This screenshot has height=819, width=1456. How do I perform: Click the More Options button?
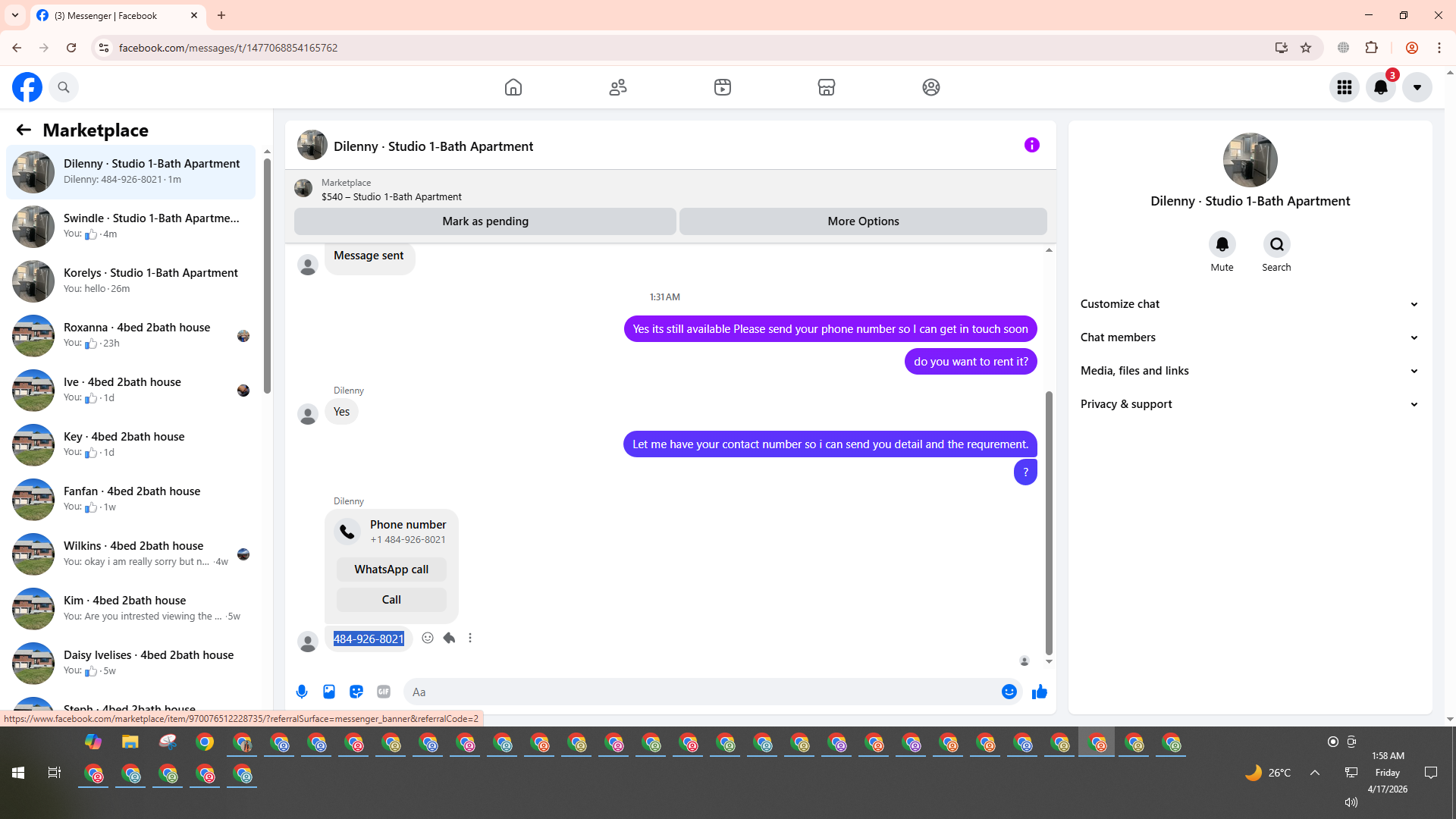tap(863, 221)
